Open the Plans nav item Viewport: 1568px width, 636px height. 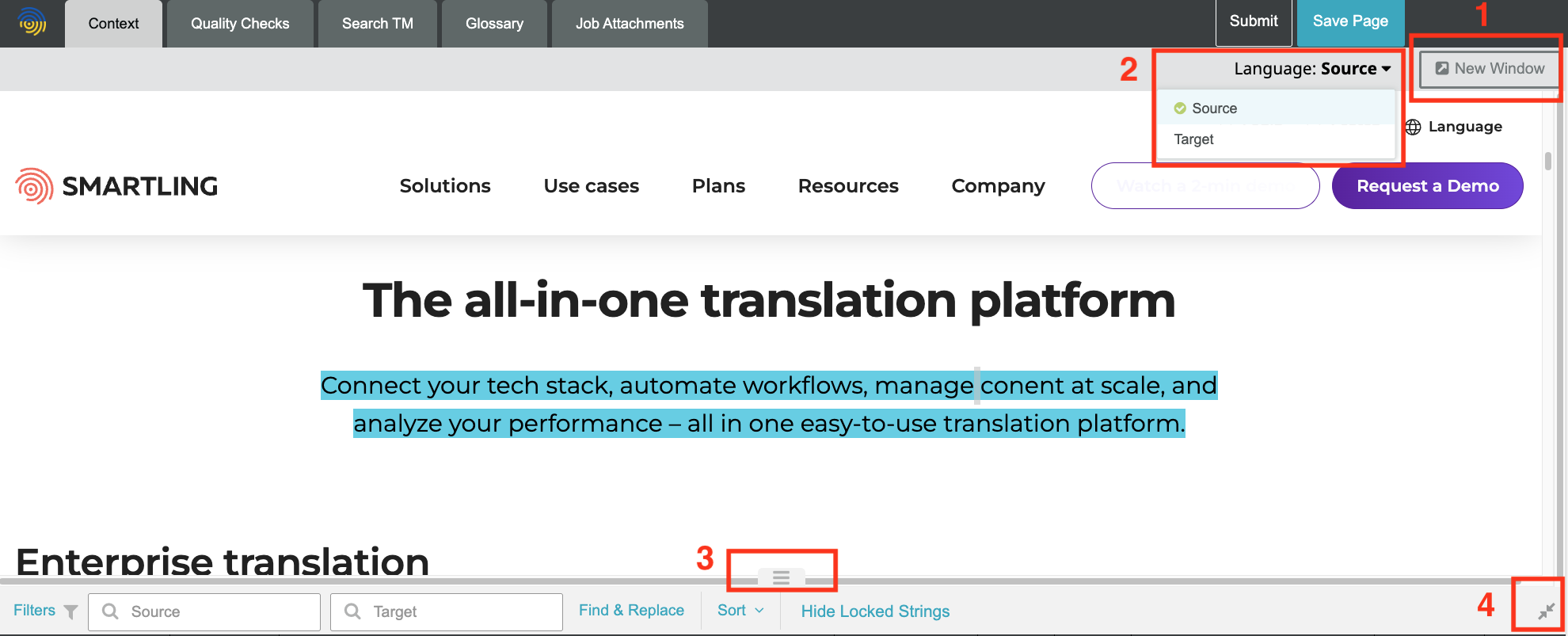[x=718, y=186]
